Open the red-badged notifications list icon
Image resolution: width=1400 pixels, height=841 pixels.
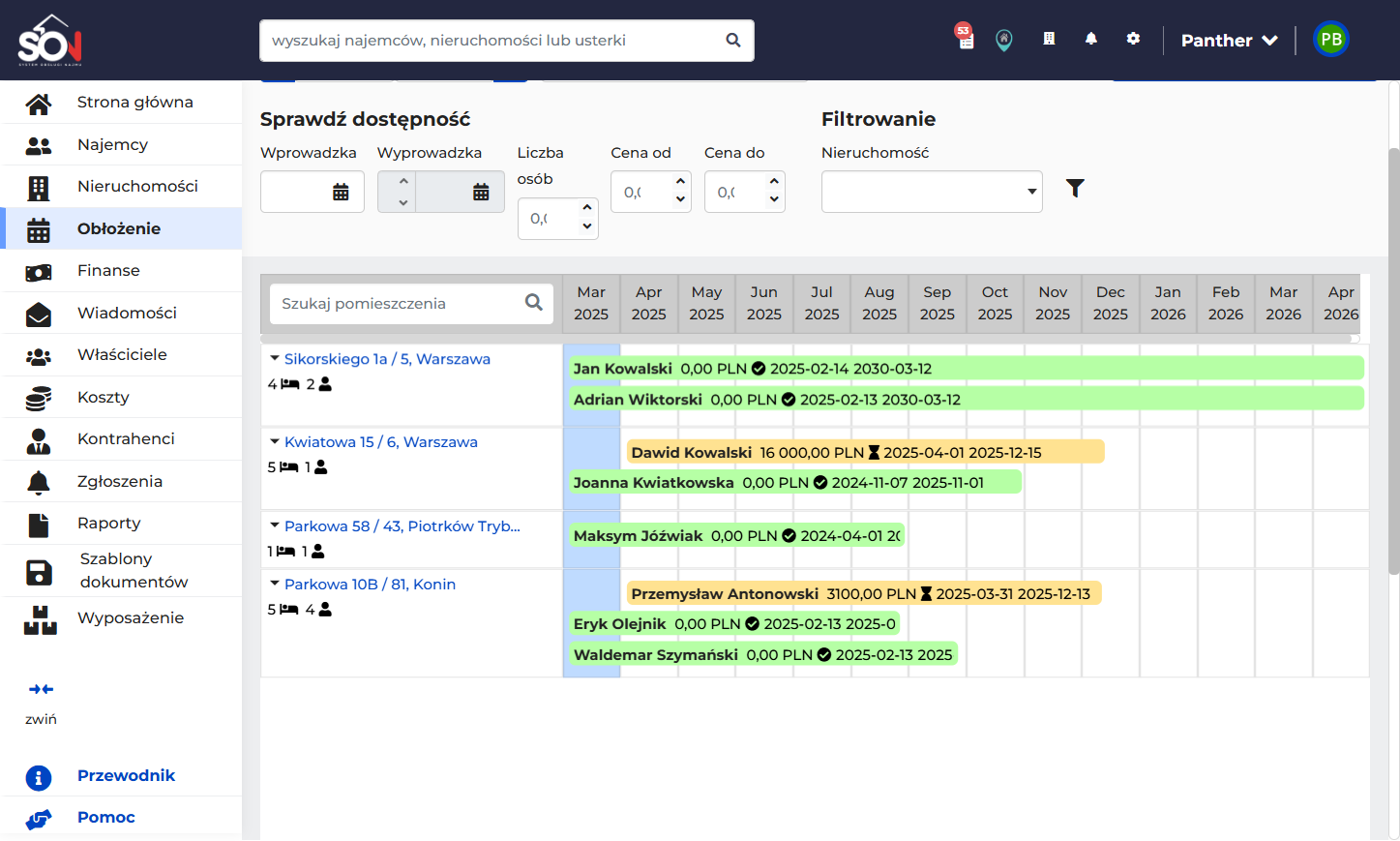(965, 37)
